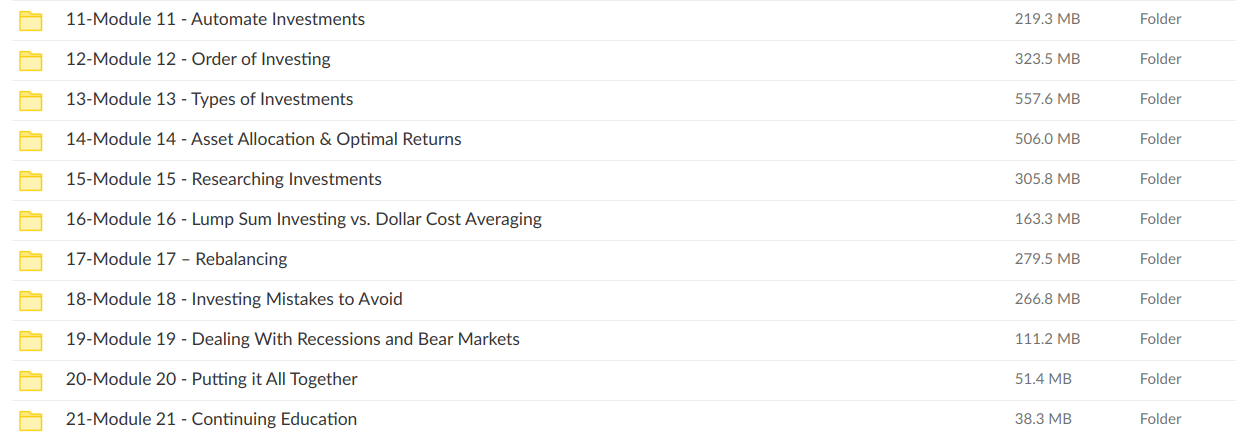Click folder icon beside Rebalancing module
This screenshot has height=439, width=1236.
coord(31,260)
